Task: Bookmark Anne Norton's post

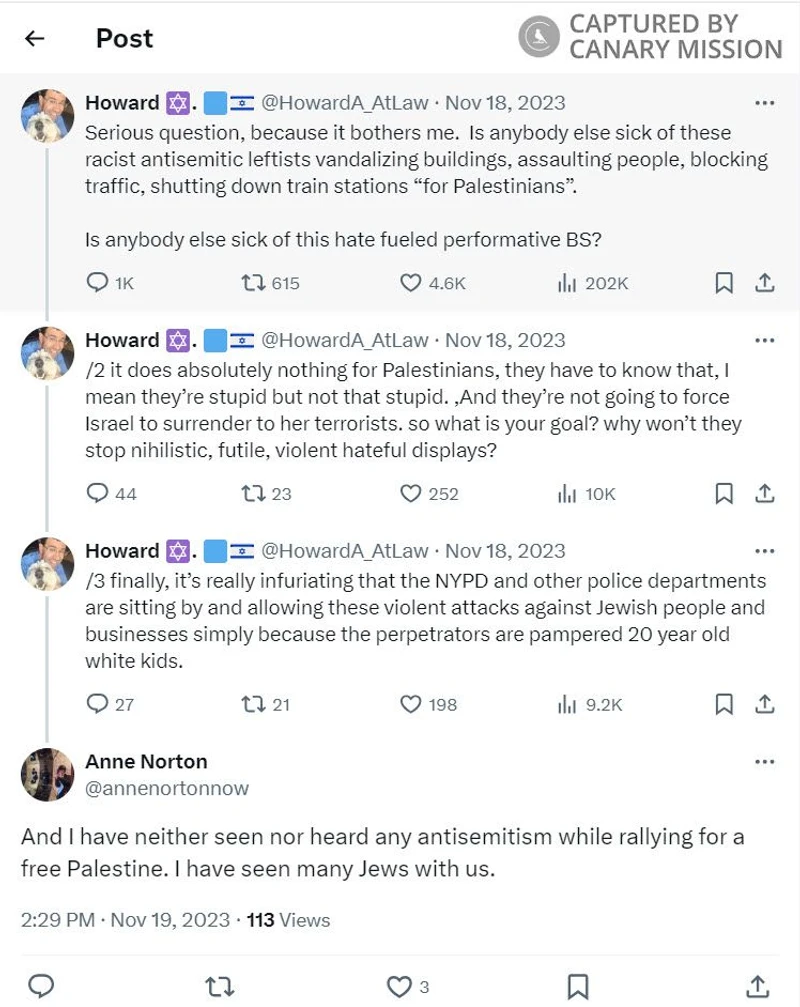Action: point(578,986)
